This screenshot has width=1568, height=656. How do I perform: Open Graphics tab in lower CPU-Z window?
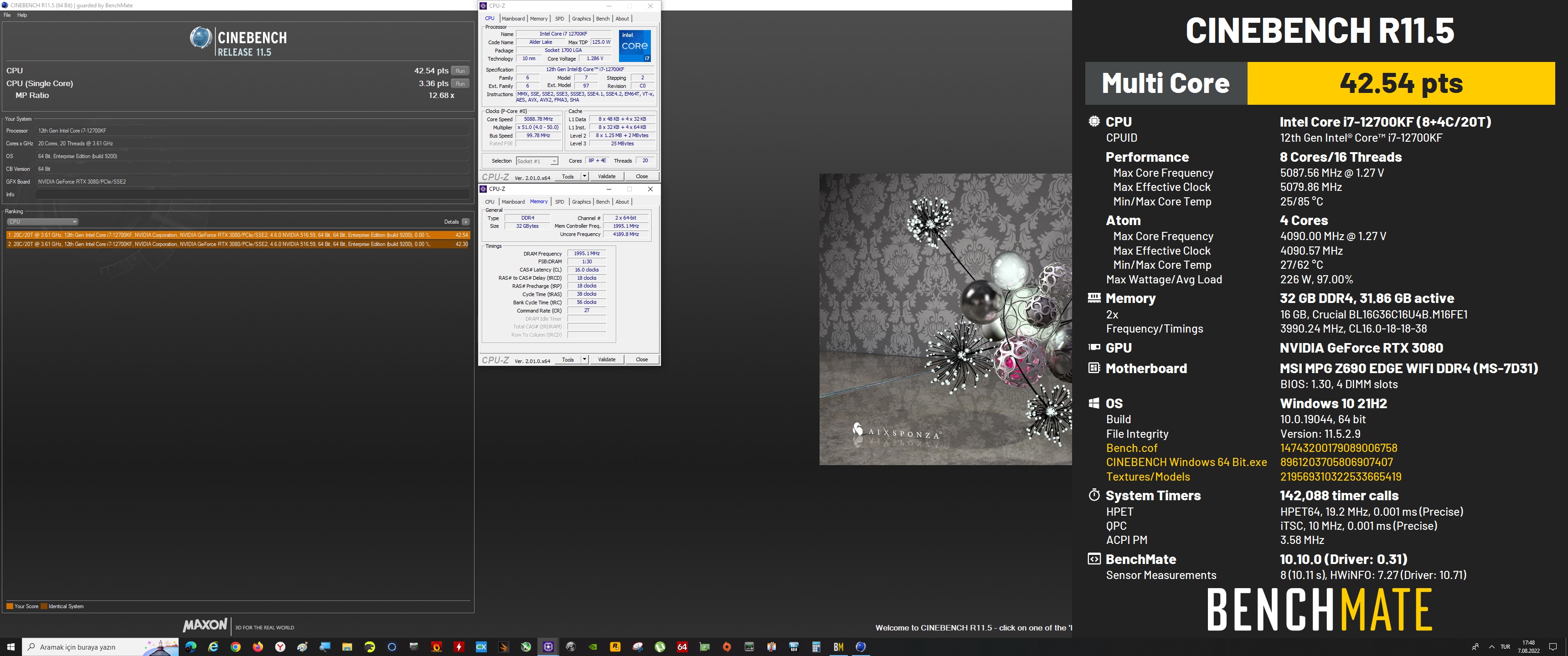pos(581,202)
